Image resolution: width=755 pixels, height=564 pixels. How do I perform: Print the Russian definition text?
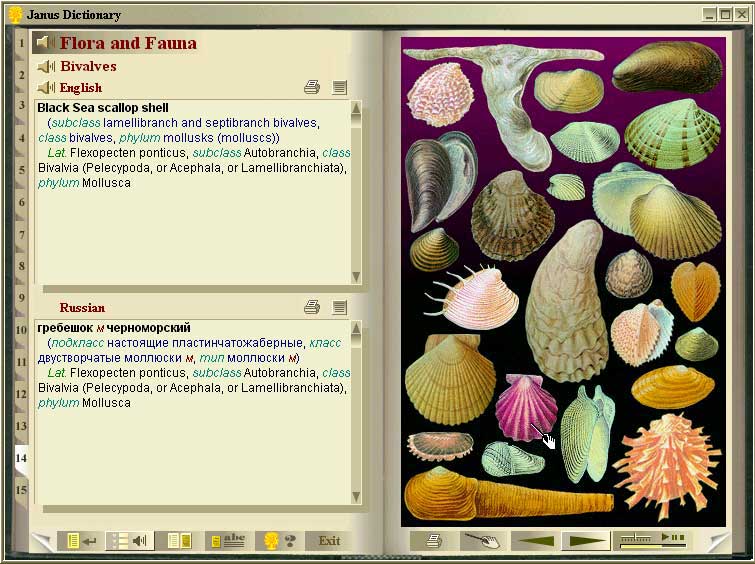[x=312, y=308]
